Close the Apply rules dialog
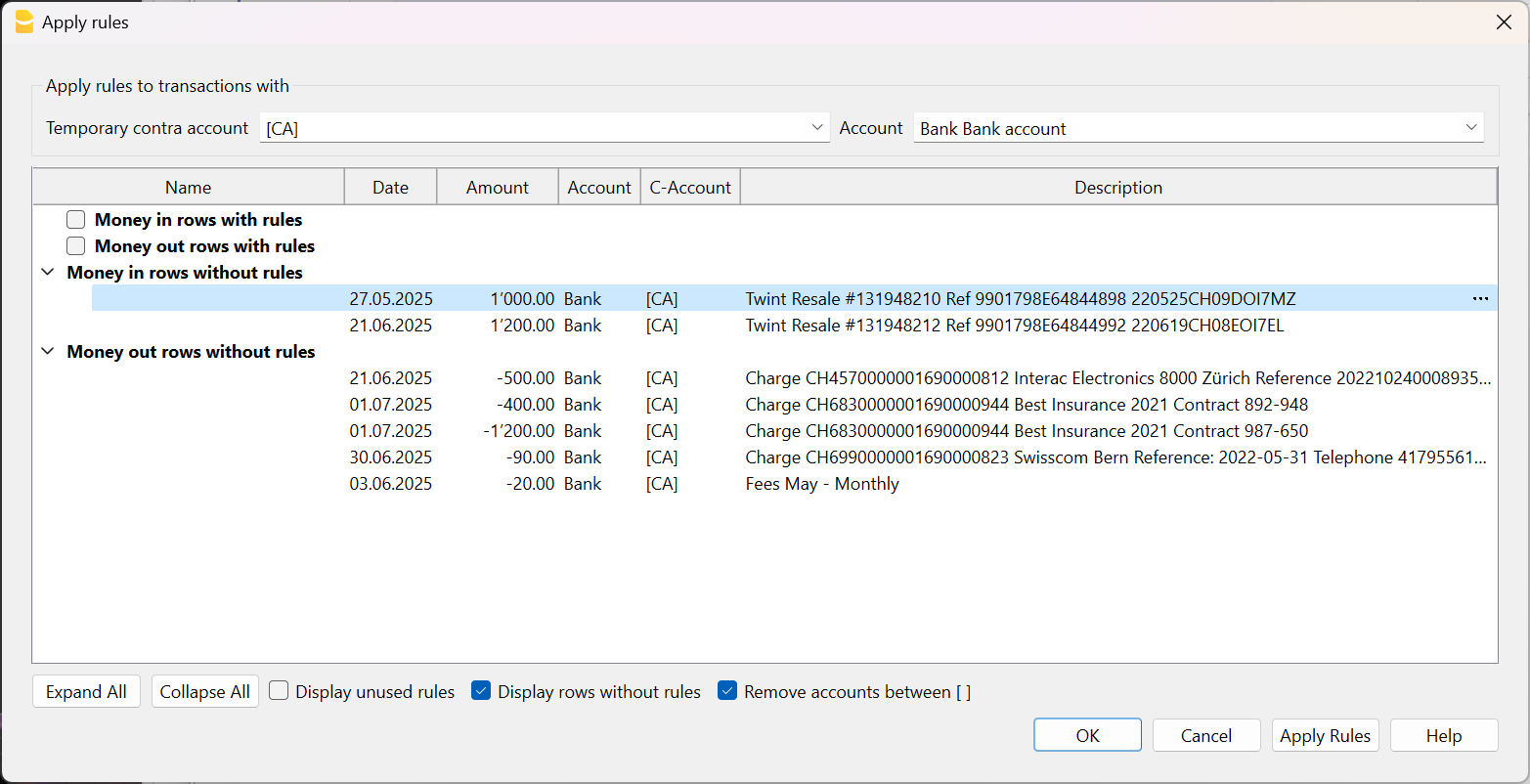This screenshot has width=1530, height=784. [x=1504, y=22]
